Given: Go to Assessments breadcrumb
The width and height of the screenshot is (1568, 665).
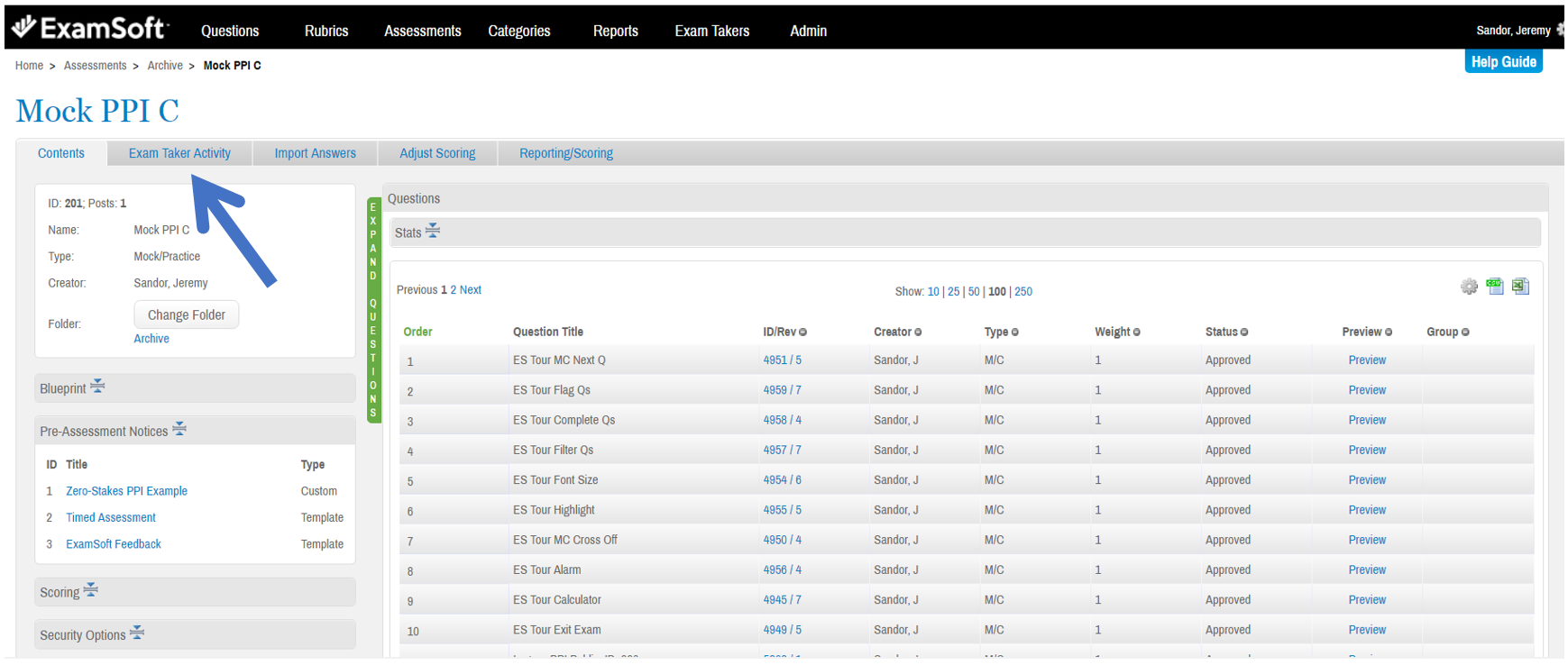Looking at the screenshot, I should click(x=95, y=66).
